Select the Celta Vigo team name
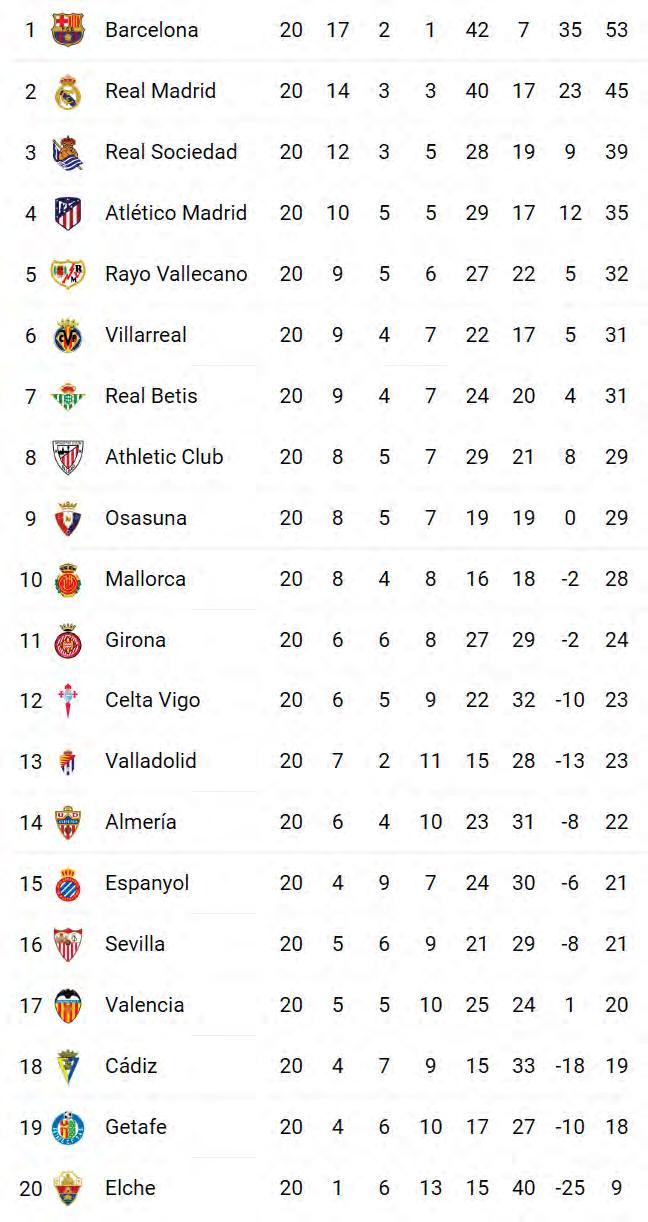The width and height of the screenshot is (648, 1222). [x=152, y=700]
